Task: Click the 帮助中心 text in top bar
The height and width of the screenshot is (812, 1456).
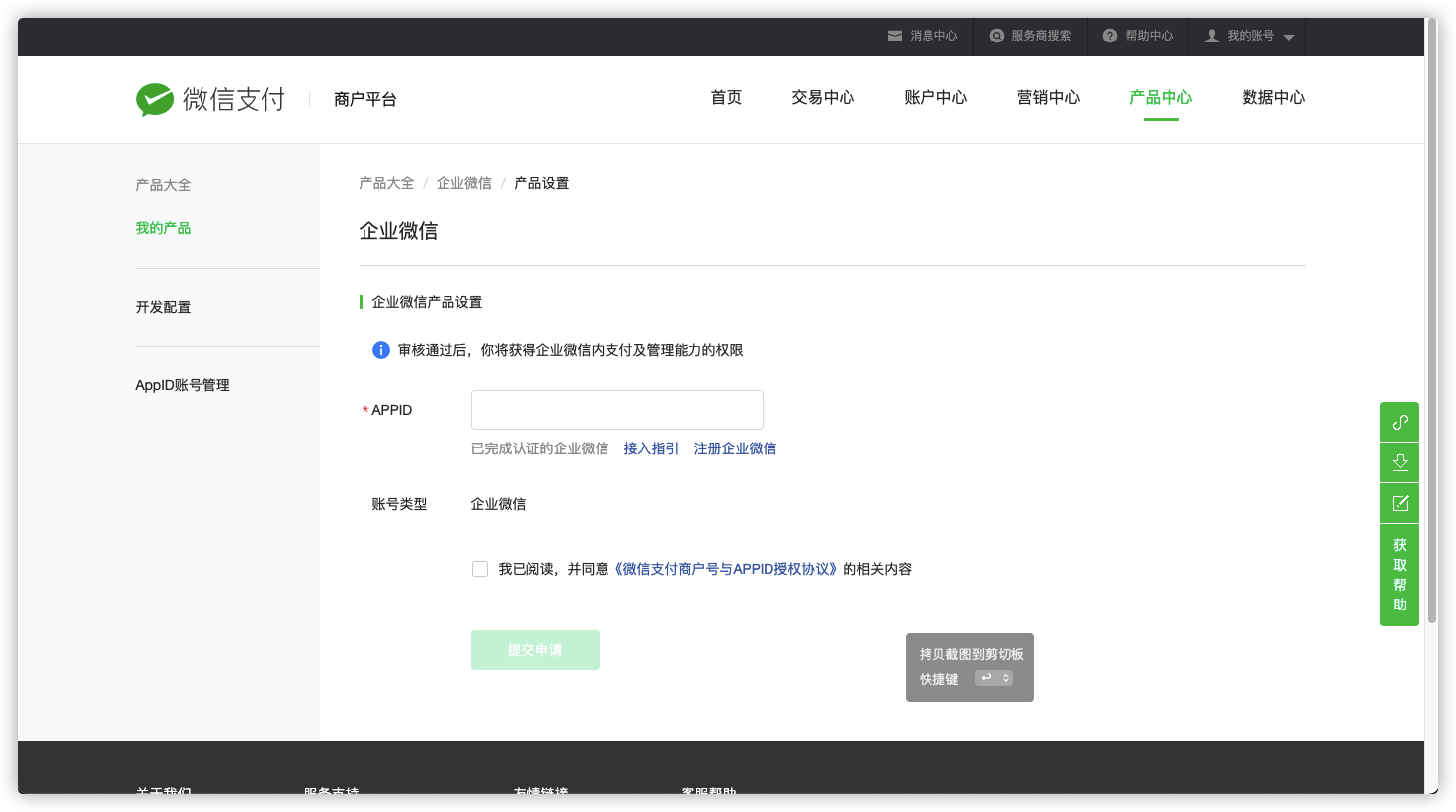Action: [x=1149, y=36]
